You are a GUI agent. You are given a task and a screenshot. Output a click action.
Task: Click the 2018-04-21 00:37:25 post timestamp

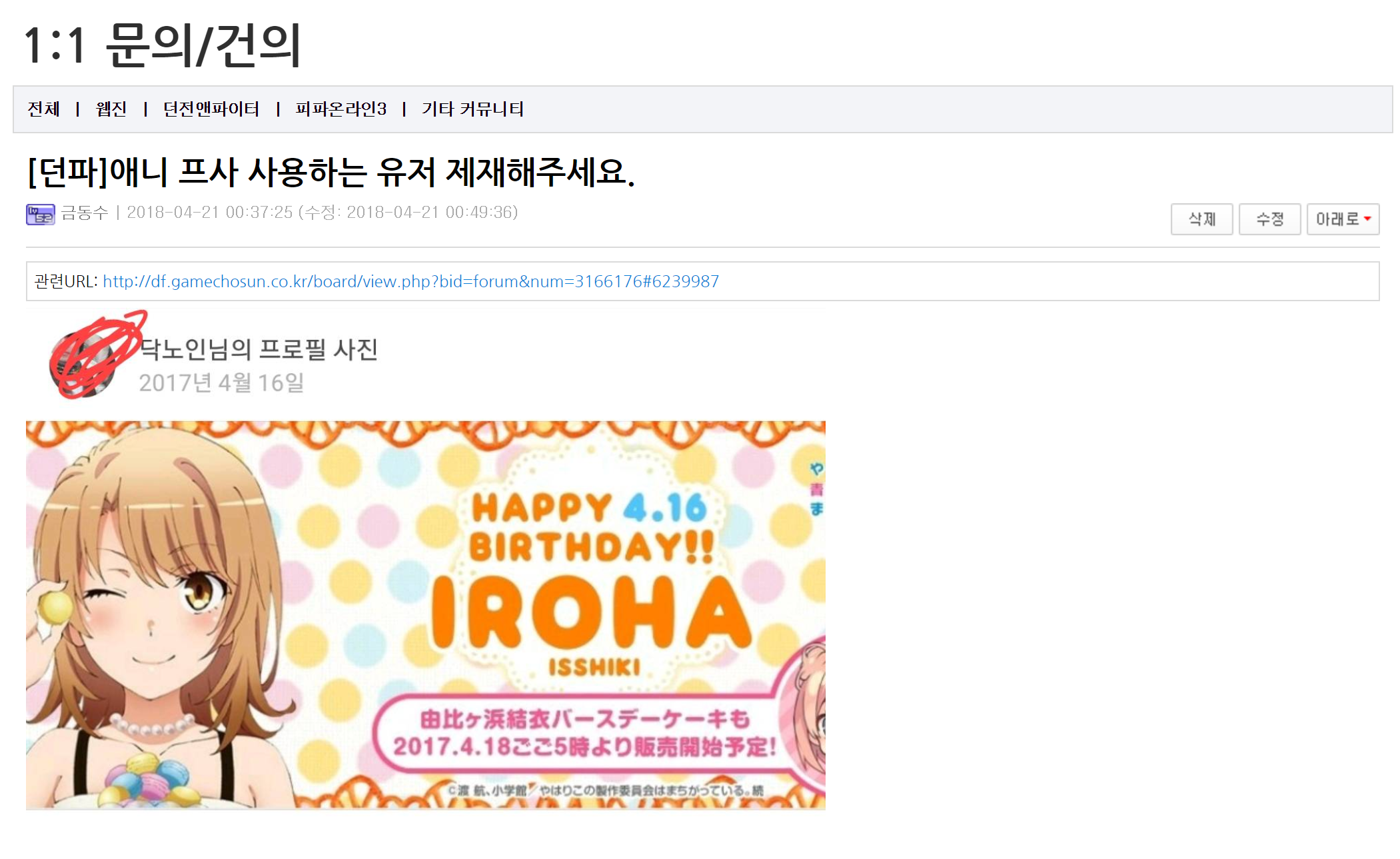point(209,213)
